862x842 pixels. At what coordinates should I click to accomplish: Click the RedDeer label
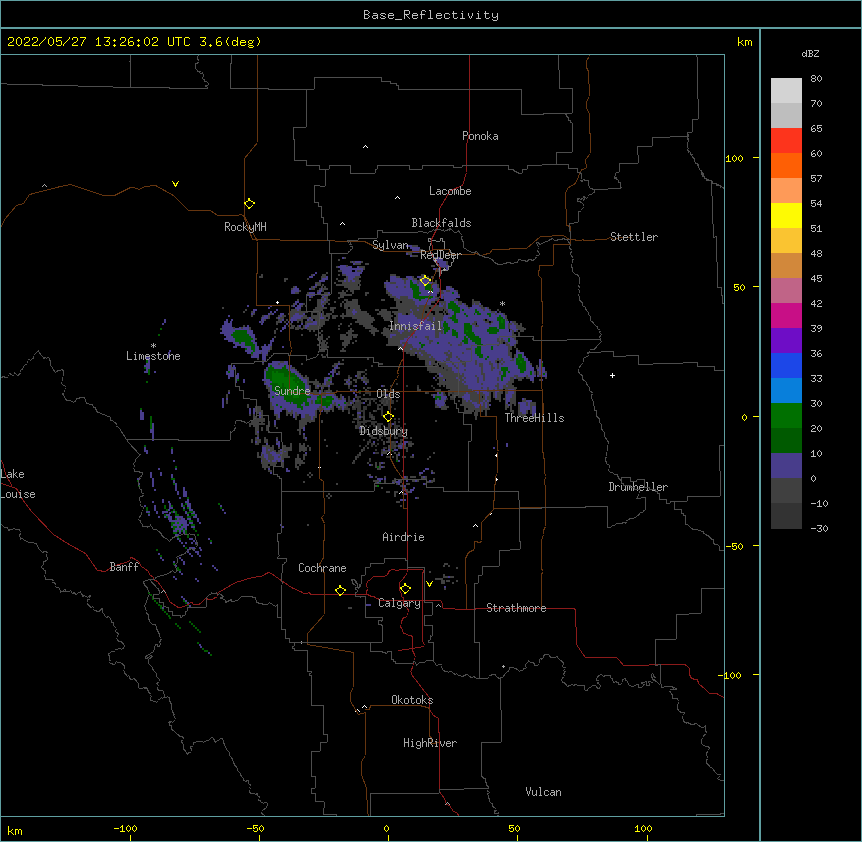(440, 255)
